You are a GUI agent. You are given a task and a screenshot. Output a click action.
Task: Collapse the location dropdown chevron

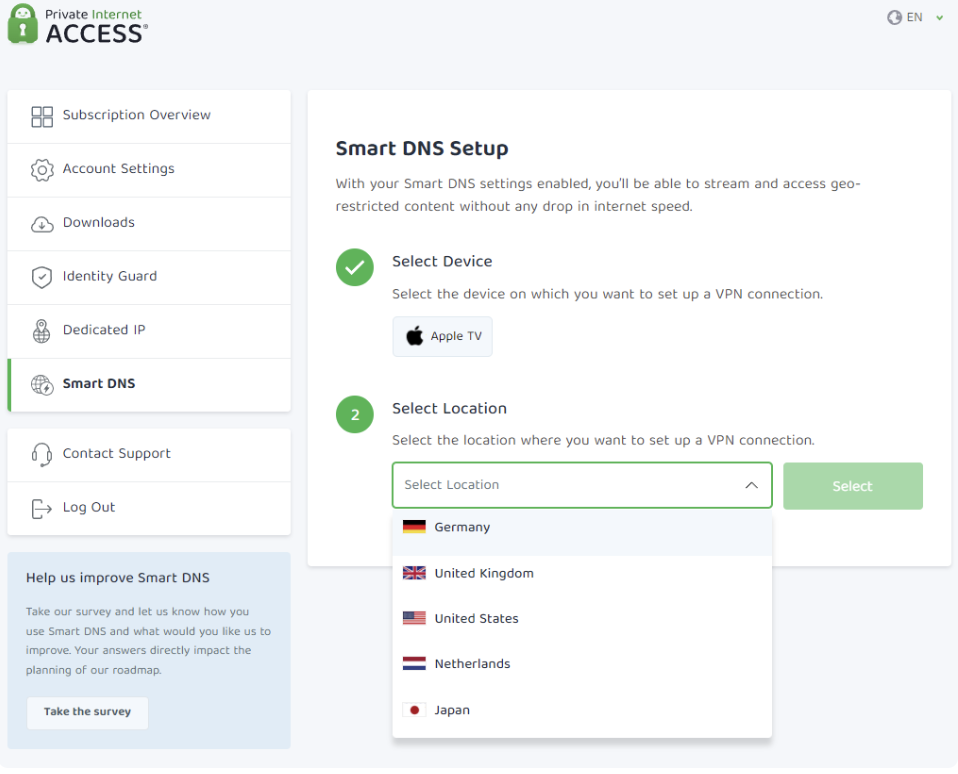point(751,485)
